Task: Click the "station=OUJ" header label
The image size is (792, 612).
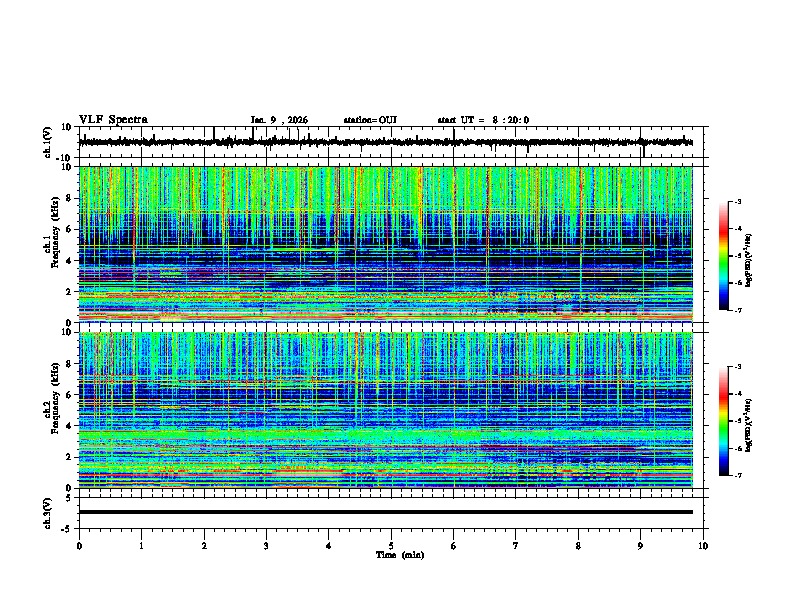Action: [370, 120]
